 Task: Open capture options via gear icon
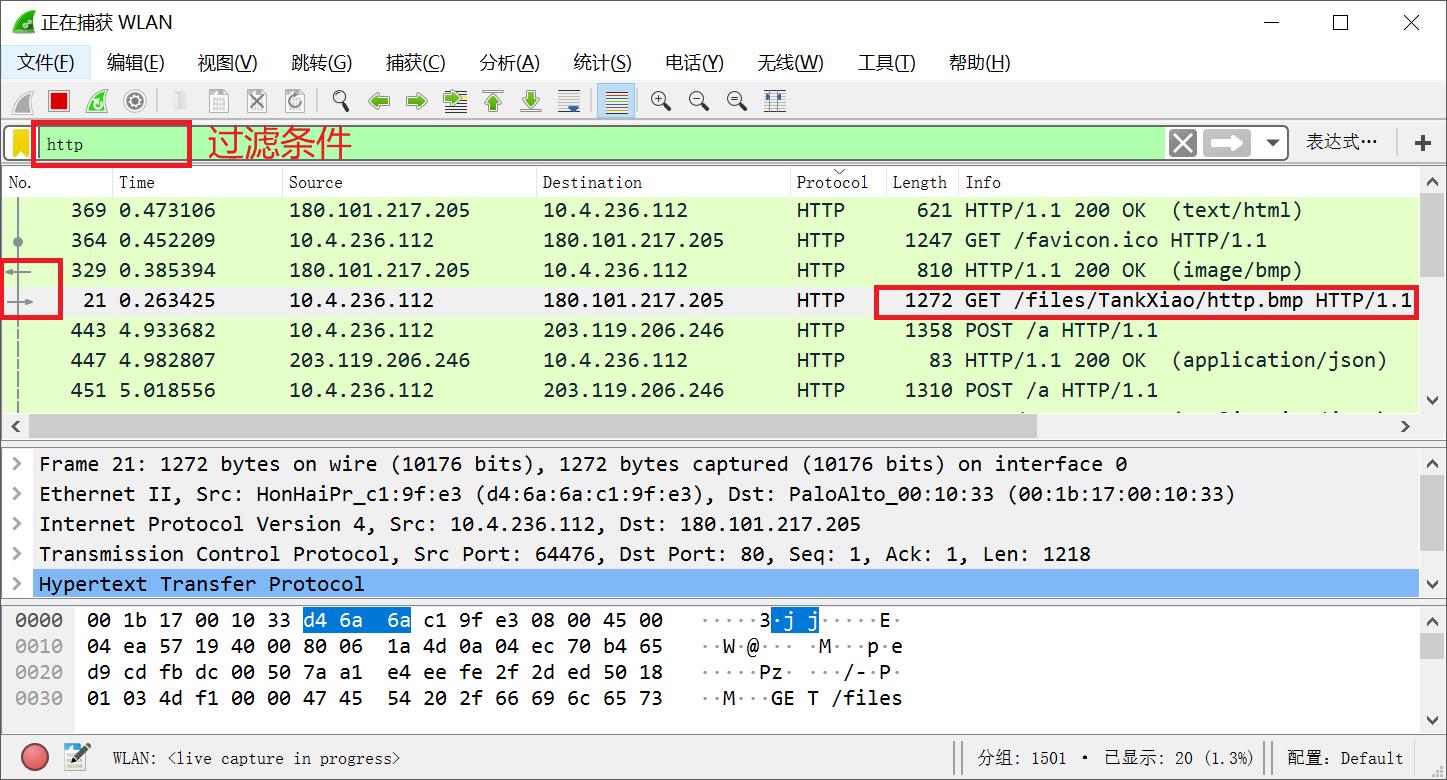tap(135, 100)
